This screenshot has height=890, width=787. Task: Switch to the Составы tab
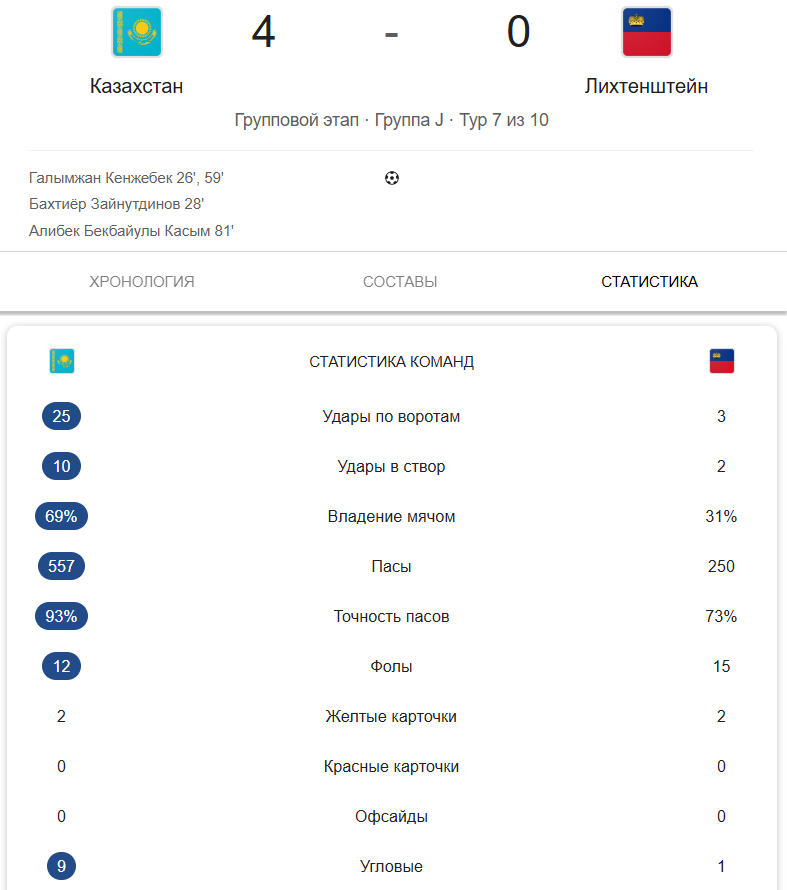400,282
